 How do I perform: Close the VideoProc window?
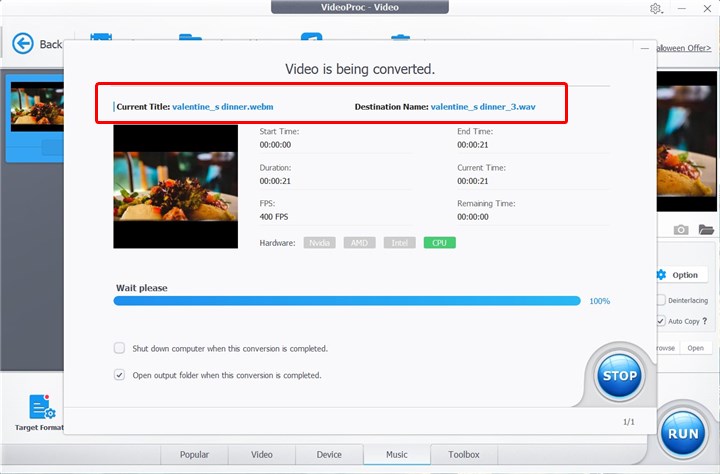point(707,8)
